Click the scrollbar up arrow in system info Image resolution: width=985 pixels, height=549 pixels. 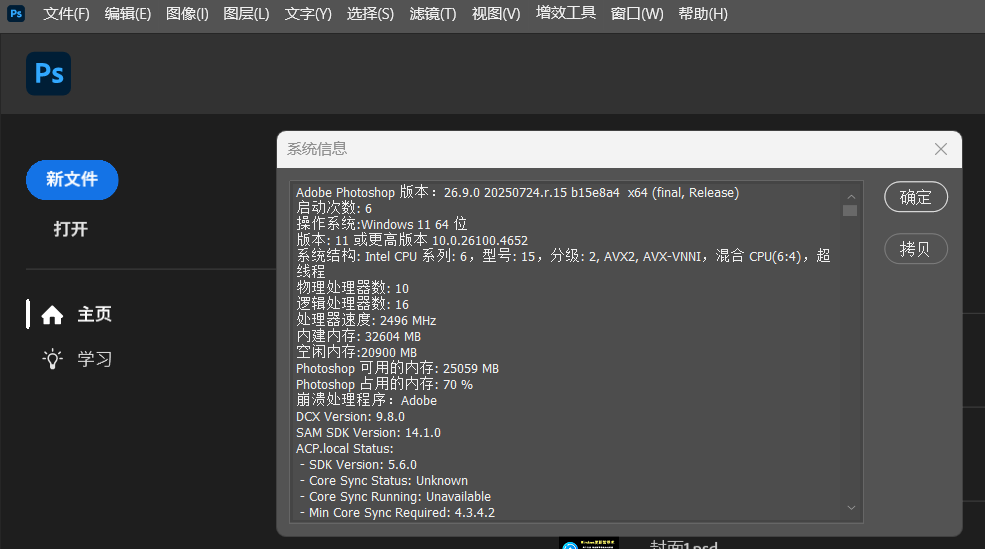tap(851, 197)
